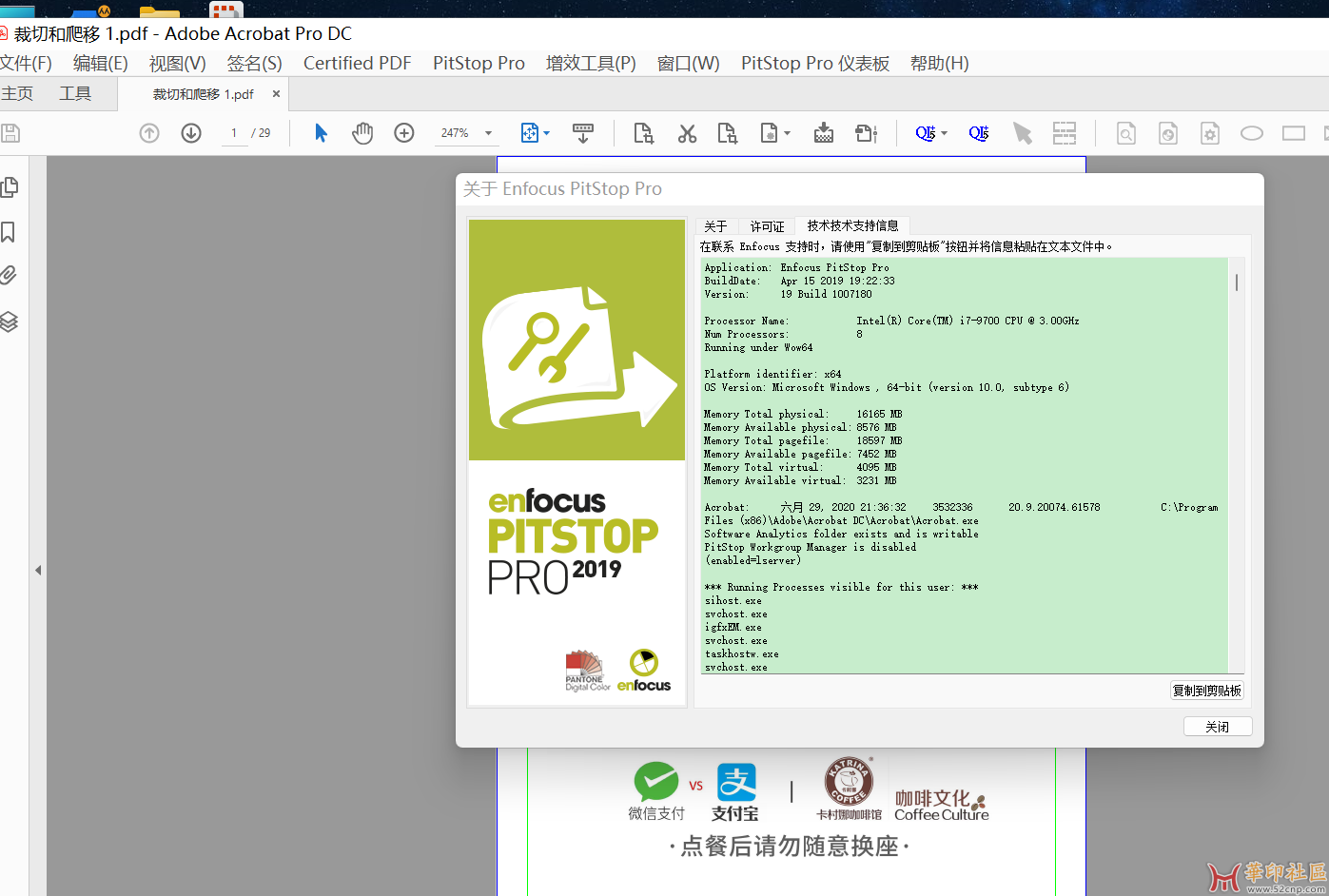This screenshot has height=896, width=1329.
Task: Expand the fit page options arrow
Action: tap(547, 133)
